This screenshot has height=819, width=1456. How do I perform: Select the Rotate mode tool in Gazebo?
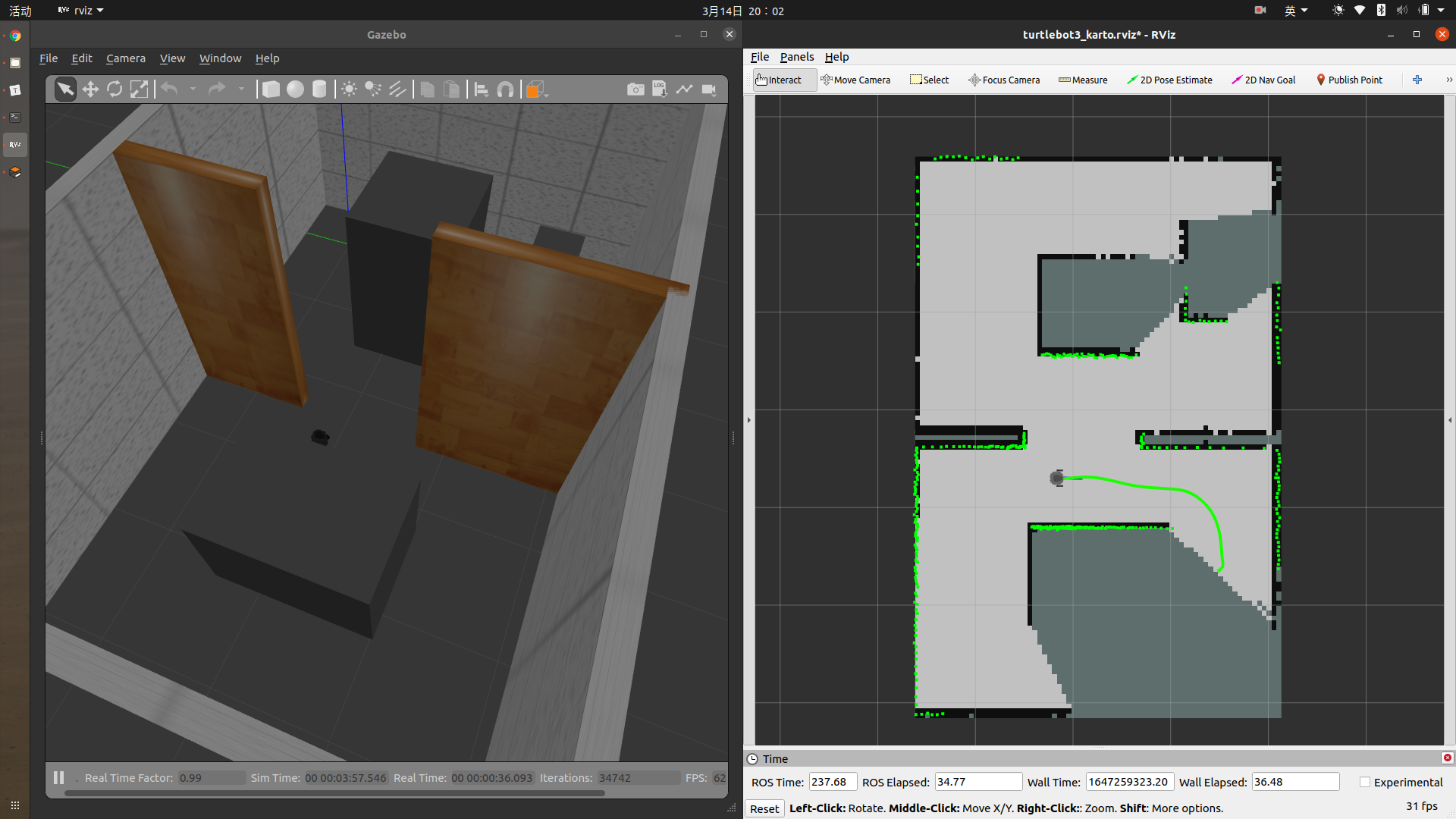pos(115,89)
